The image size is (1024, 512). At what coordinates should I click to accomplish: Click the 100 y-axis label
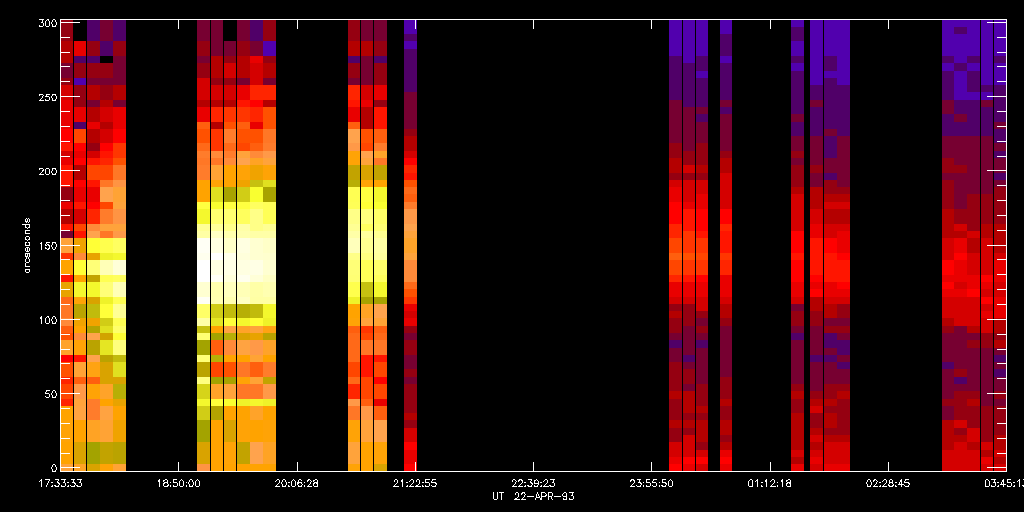pos(48,320)
